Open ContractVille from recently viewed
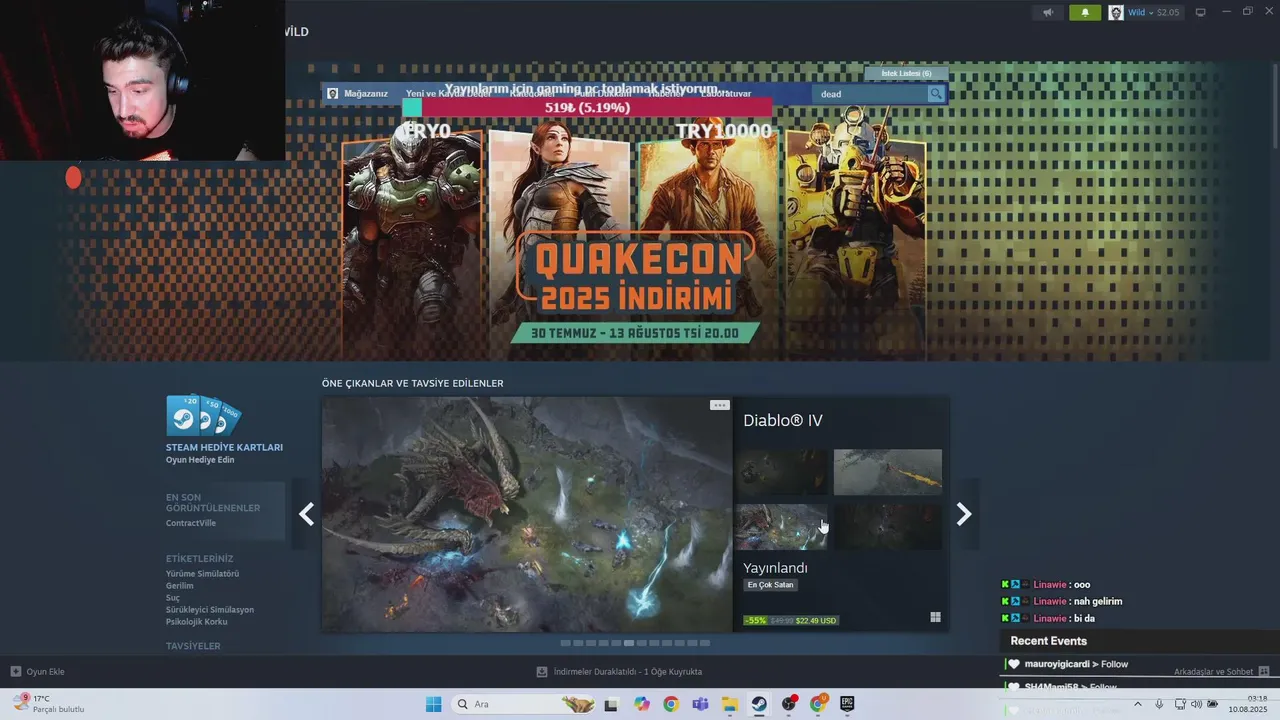 click(191, 523)
